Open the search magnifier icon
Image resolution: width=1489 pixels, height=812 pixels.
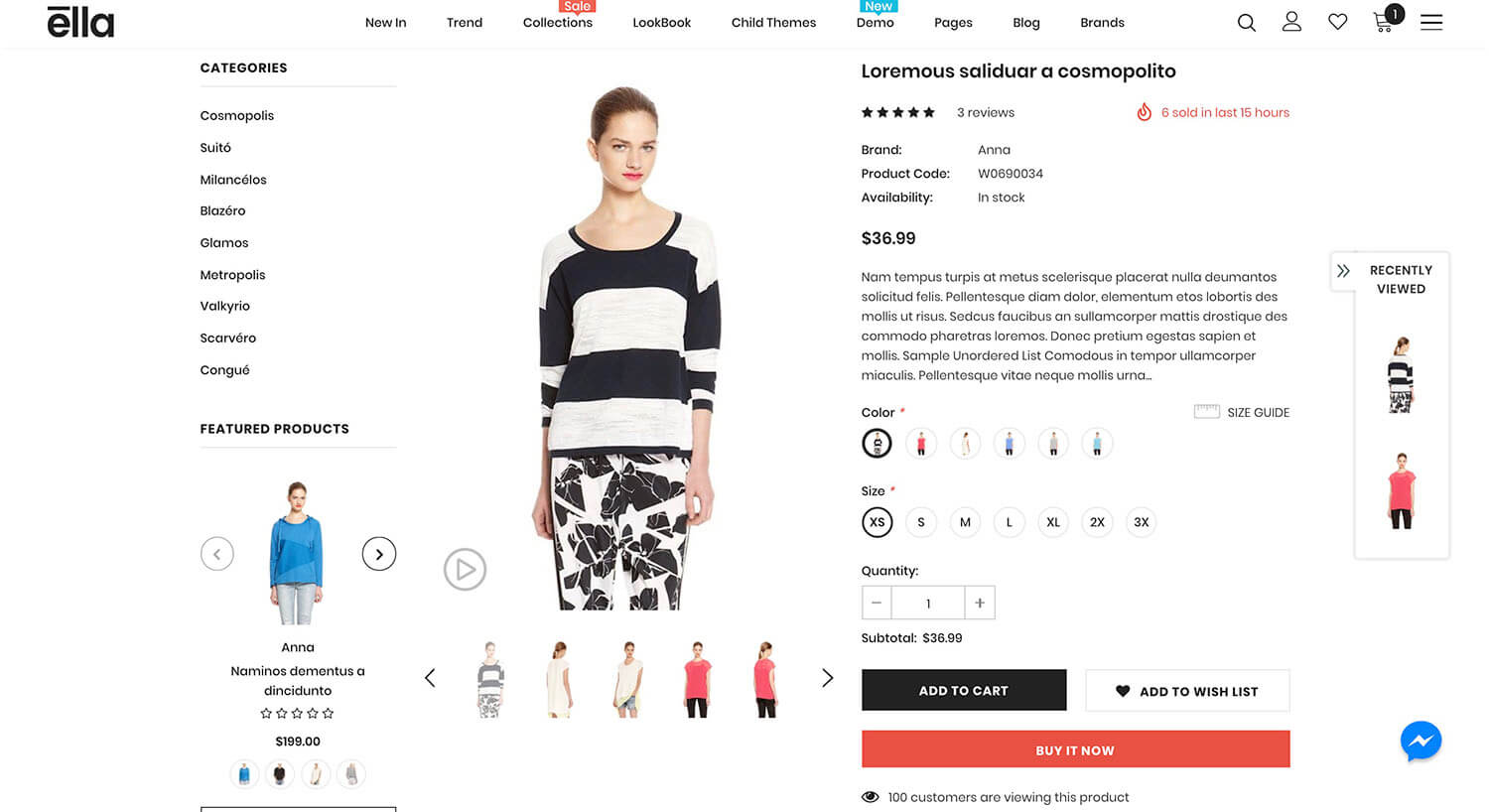1247,22
